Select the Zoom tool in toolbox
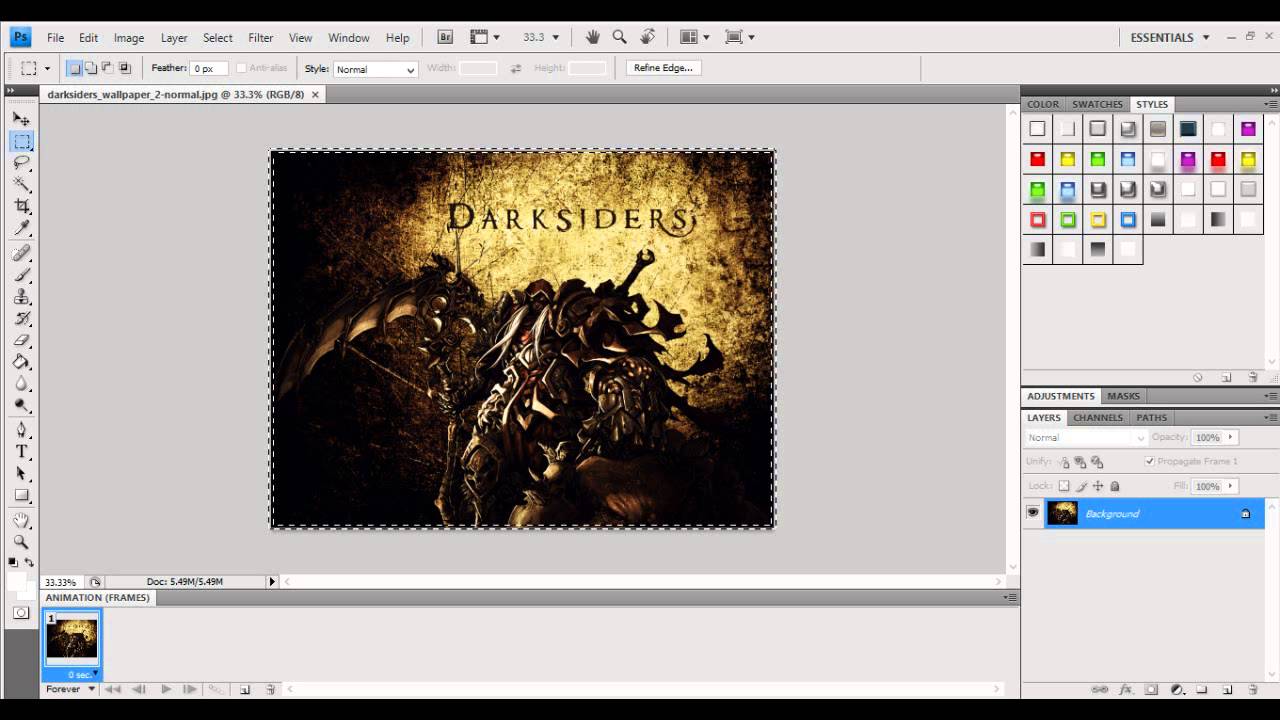The height and width of the screenshot is (720, 1280). point(21,542)
